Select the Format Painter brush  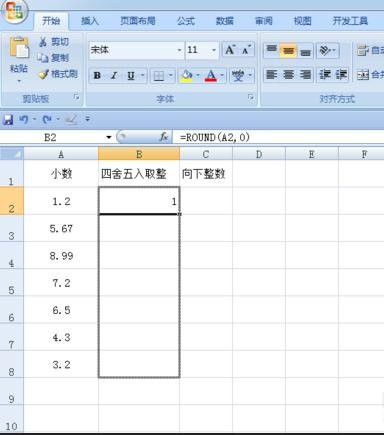(x=44, y=74)
